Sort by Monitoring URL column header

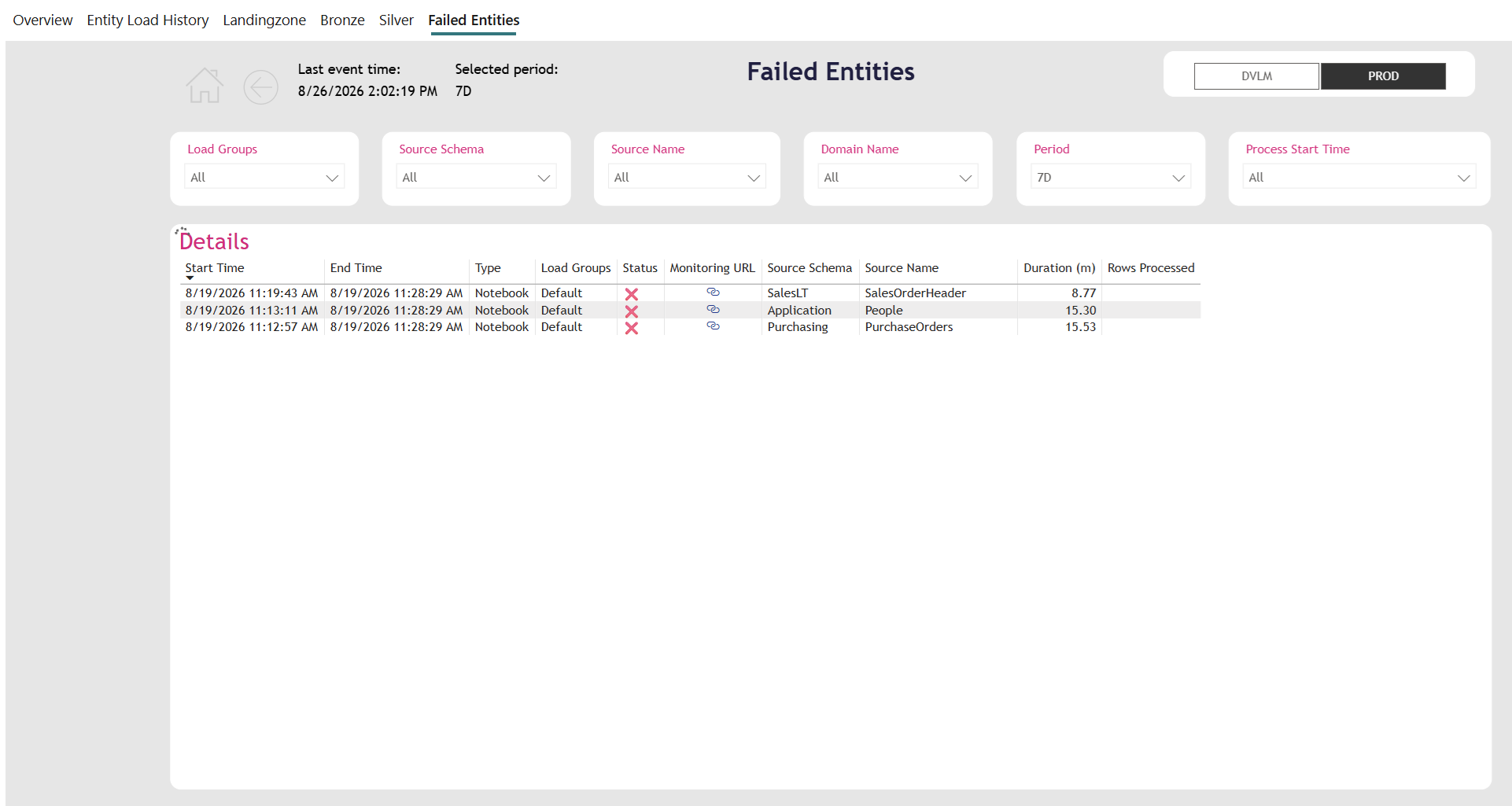[712, 268]
